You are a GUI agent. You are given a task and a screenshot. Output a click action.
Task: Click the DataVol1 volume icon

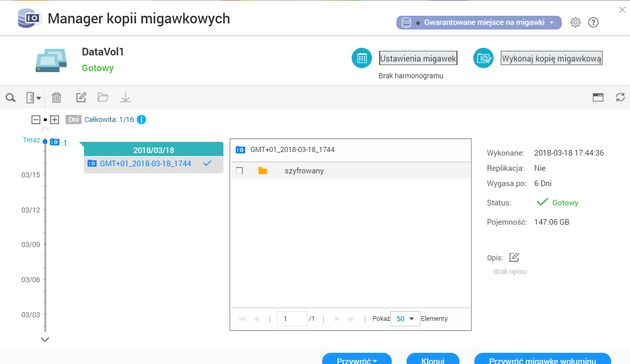pyautogui.click(x=51, y=60)
